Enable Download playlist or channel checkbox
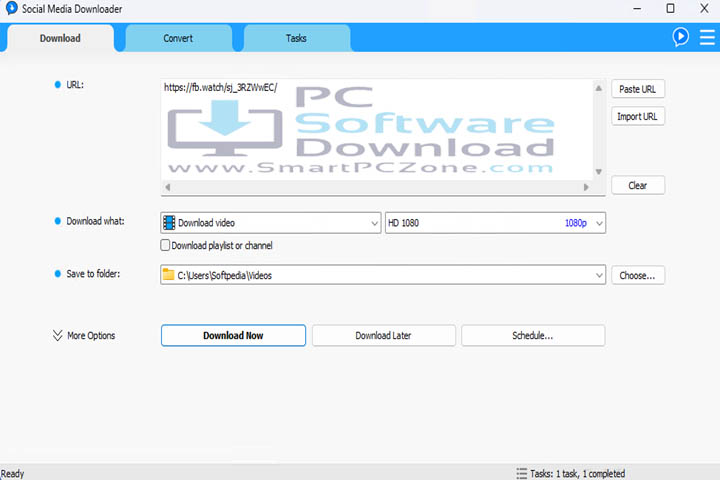The width and height of the screenshot is (720, 480). pyautogui.click(x=165, y=245)
